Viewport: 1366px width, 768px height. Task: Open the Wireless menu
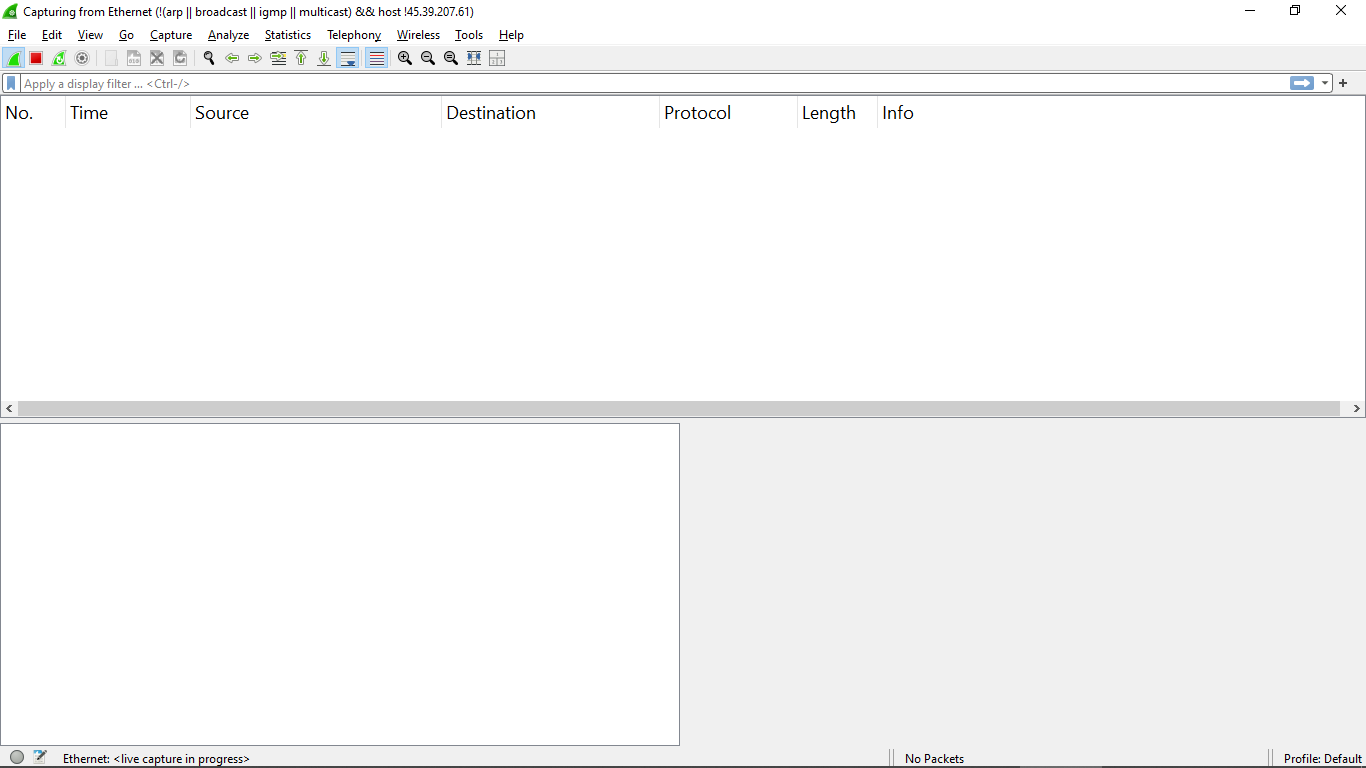point(418,35)
